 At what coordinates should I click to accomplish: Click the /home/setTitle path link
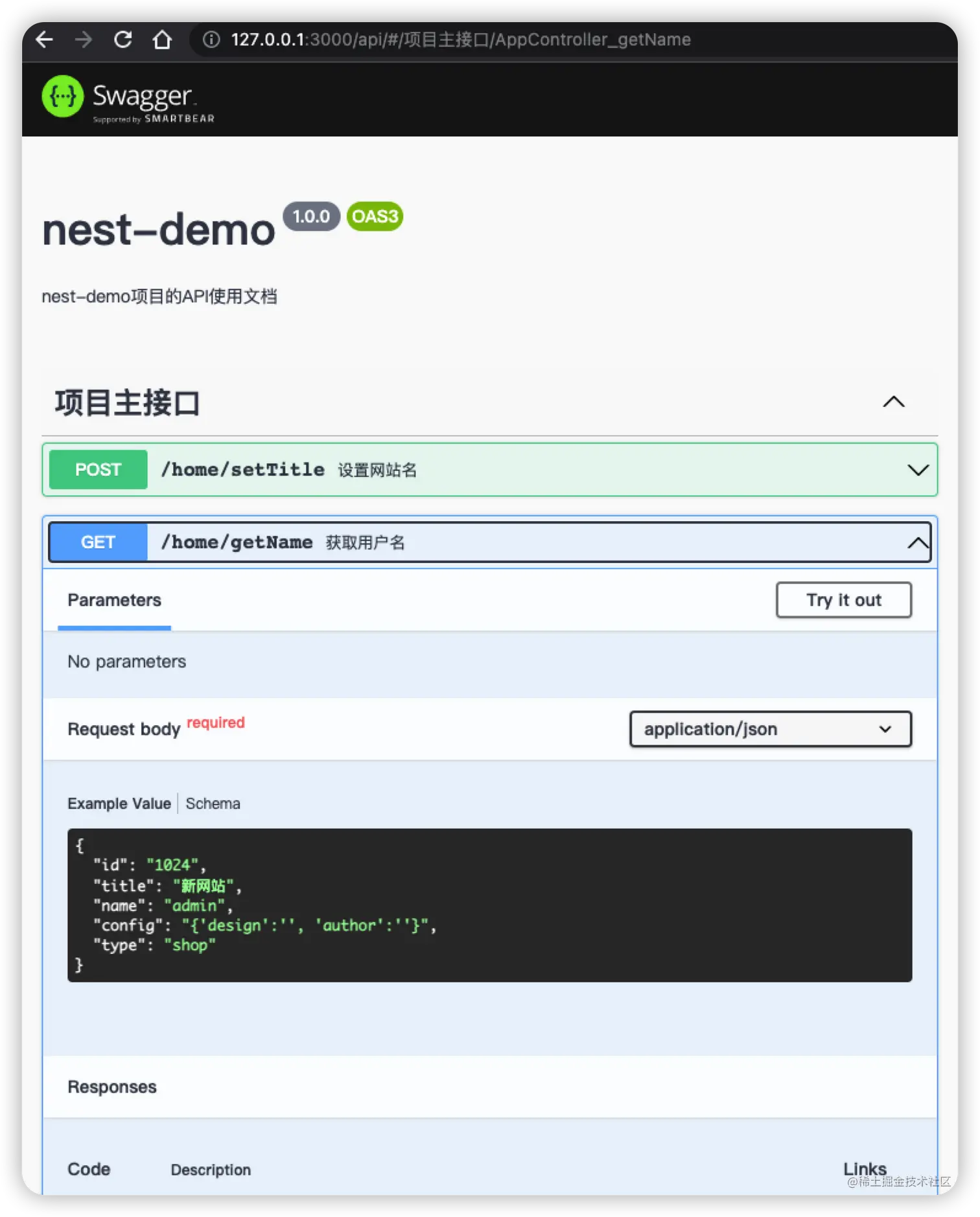click(243, 469)
